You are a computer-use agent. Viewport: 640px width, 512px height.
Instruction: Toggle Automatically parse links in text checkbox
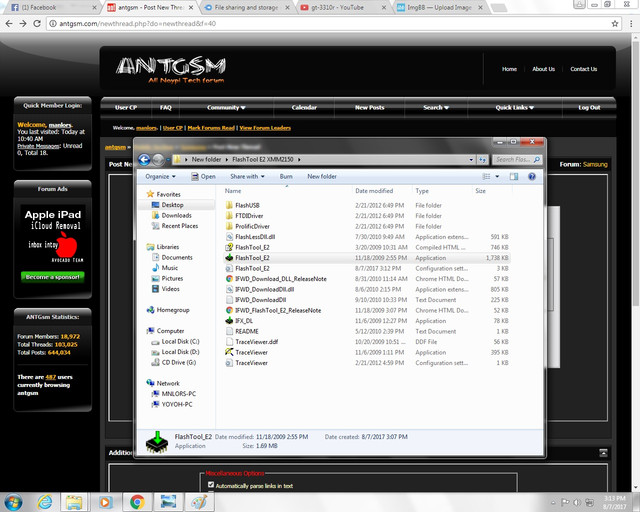coord(211,485)
